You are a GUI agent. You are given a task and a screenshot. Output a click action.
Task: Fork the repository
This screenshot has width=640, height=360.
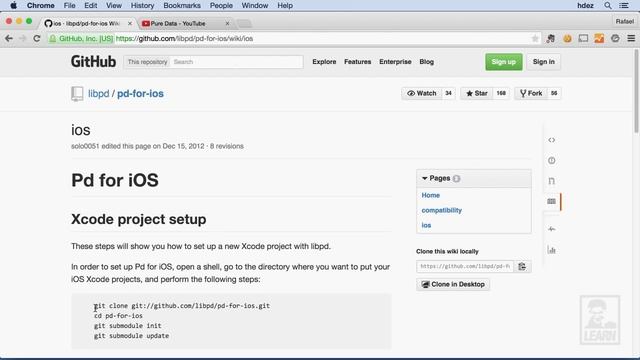click(x=531, y=93)
